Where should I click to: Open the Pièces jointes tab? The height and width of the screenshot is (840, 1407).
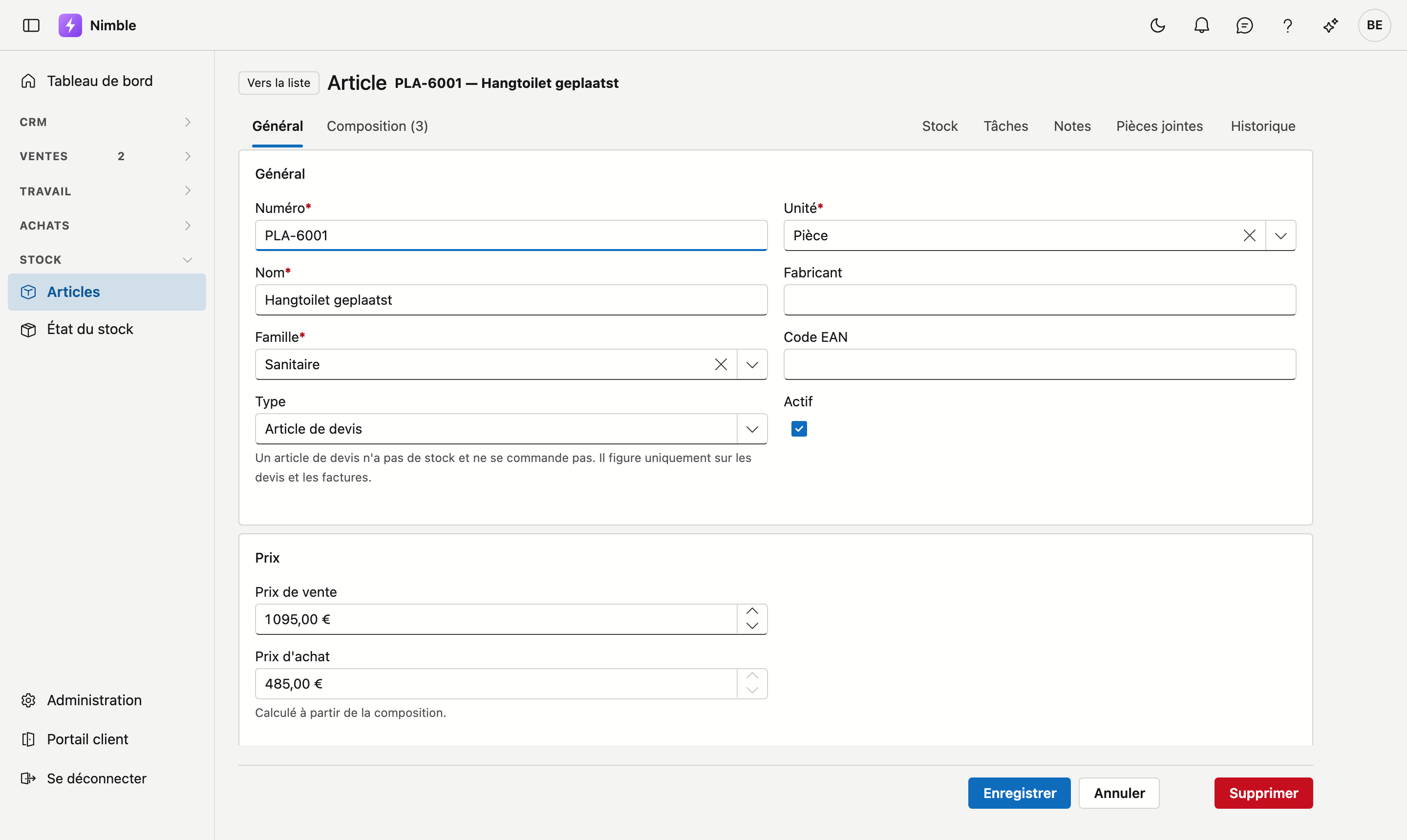pyautogui.click(x=1159, y=126)
